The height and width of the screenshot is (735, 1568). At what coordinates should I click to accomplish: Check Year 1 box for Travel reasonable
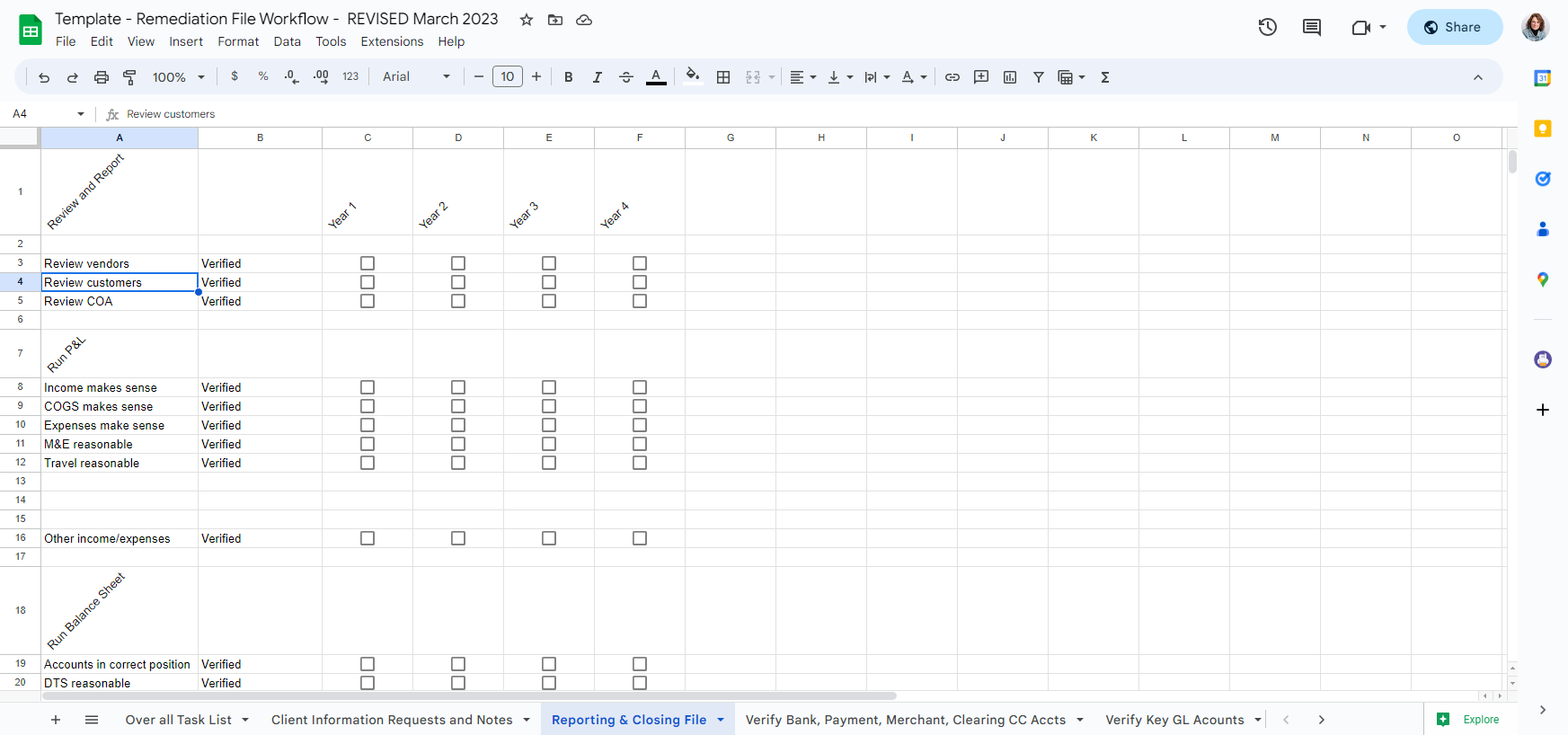[368, 463]
